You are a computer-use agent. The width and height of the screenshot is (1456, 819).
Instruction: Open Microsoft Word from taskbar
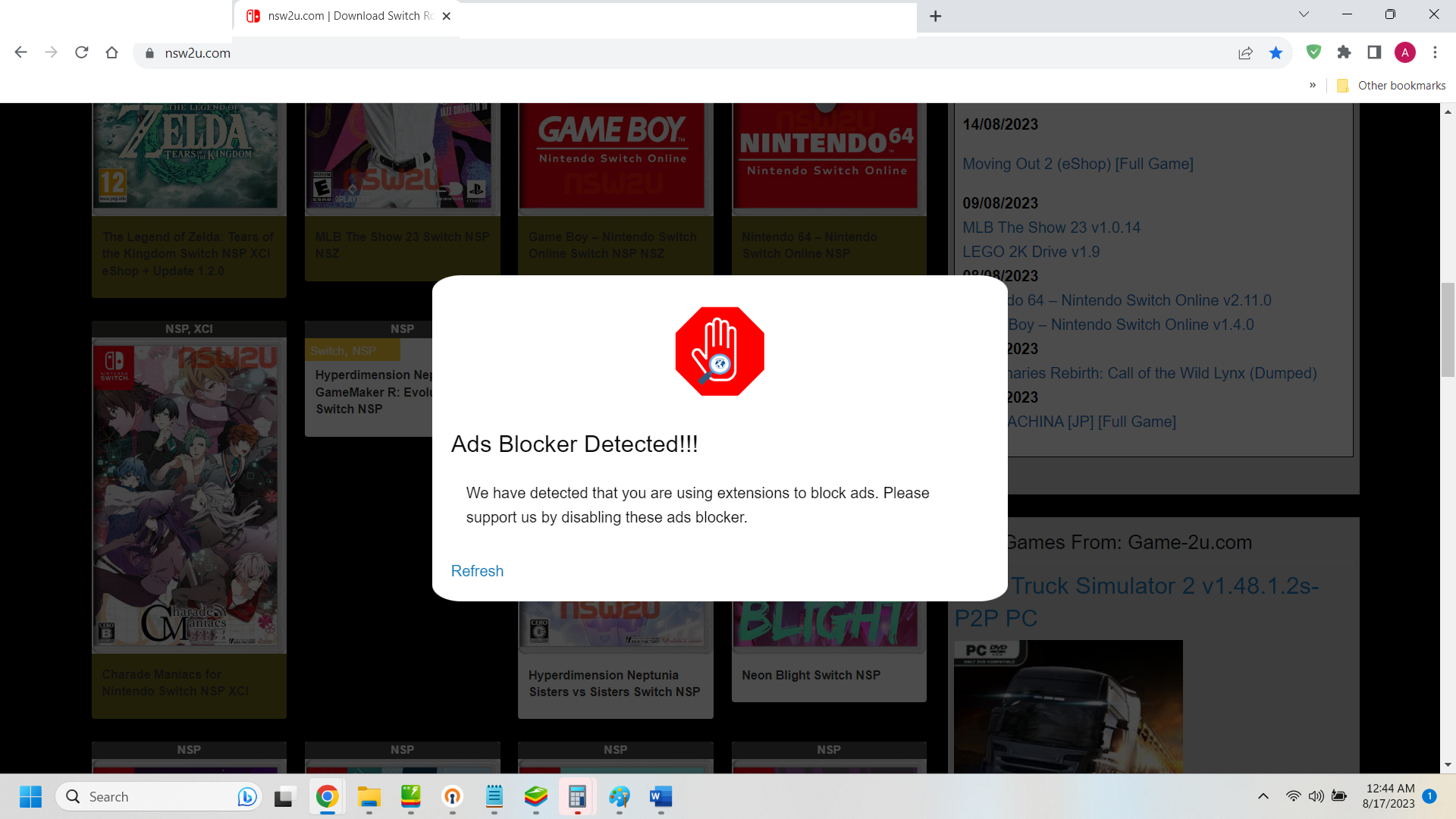point(661,796)
